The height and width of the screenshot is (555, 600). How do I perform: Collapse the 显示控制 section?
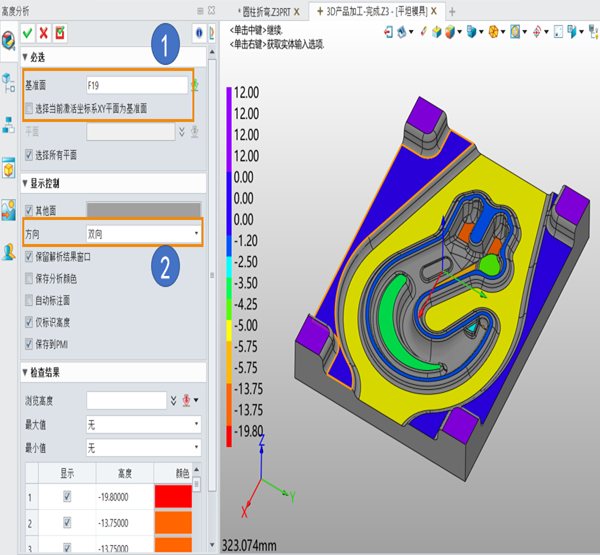click(25, 183)
